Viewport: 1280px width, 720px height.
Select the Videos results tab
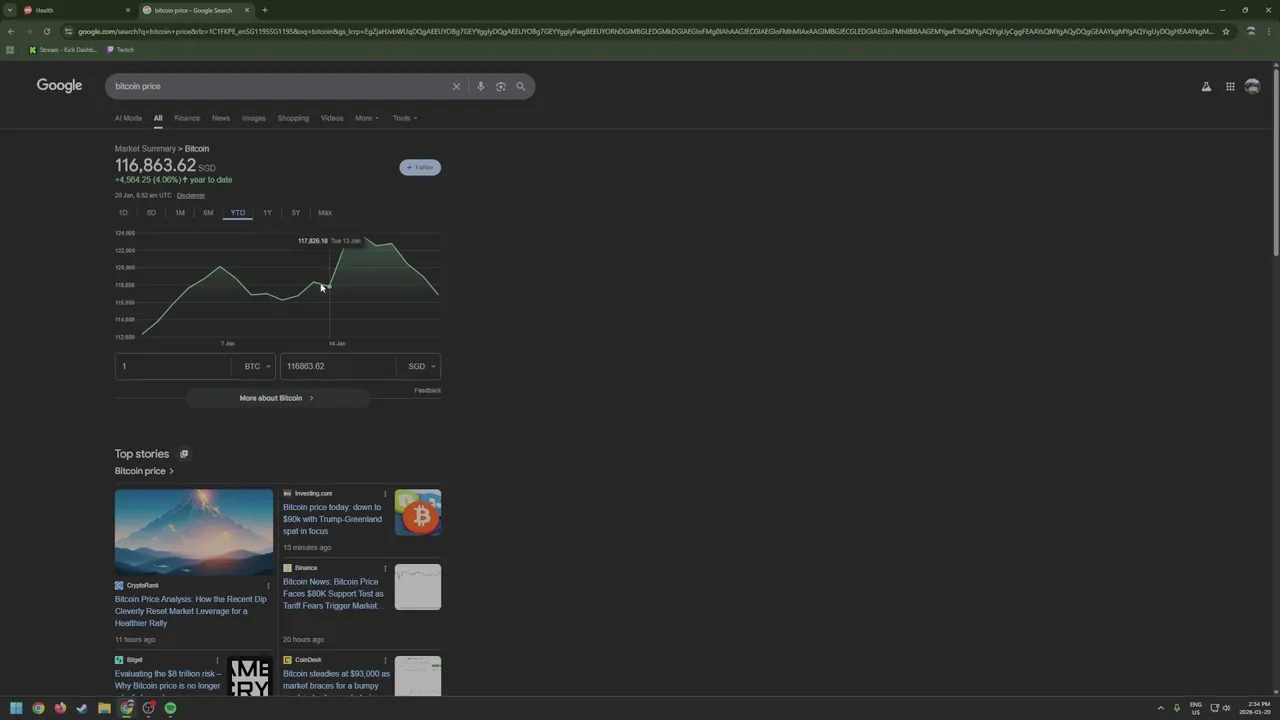332,118
